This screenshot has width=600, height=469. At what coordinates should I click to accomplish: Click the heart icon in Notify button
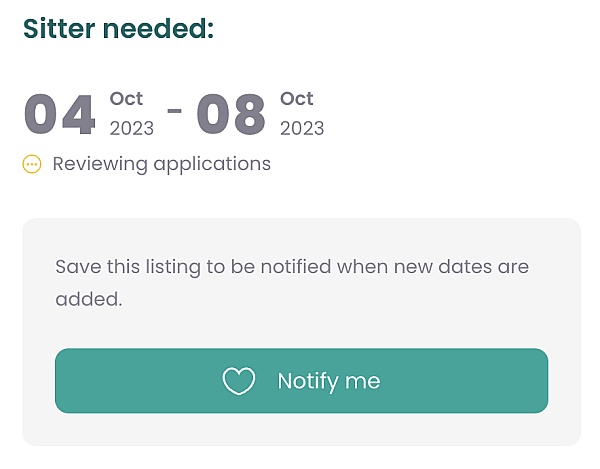pos(239,381)
